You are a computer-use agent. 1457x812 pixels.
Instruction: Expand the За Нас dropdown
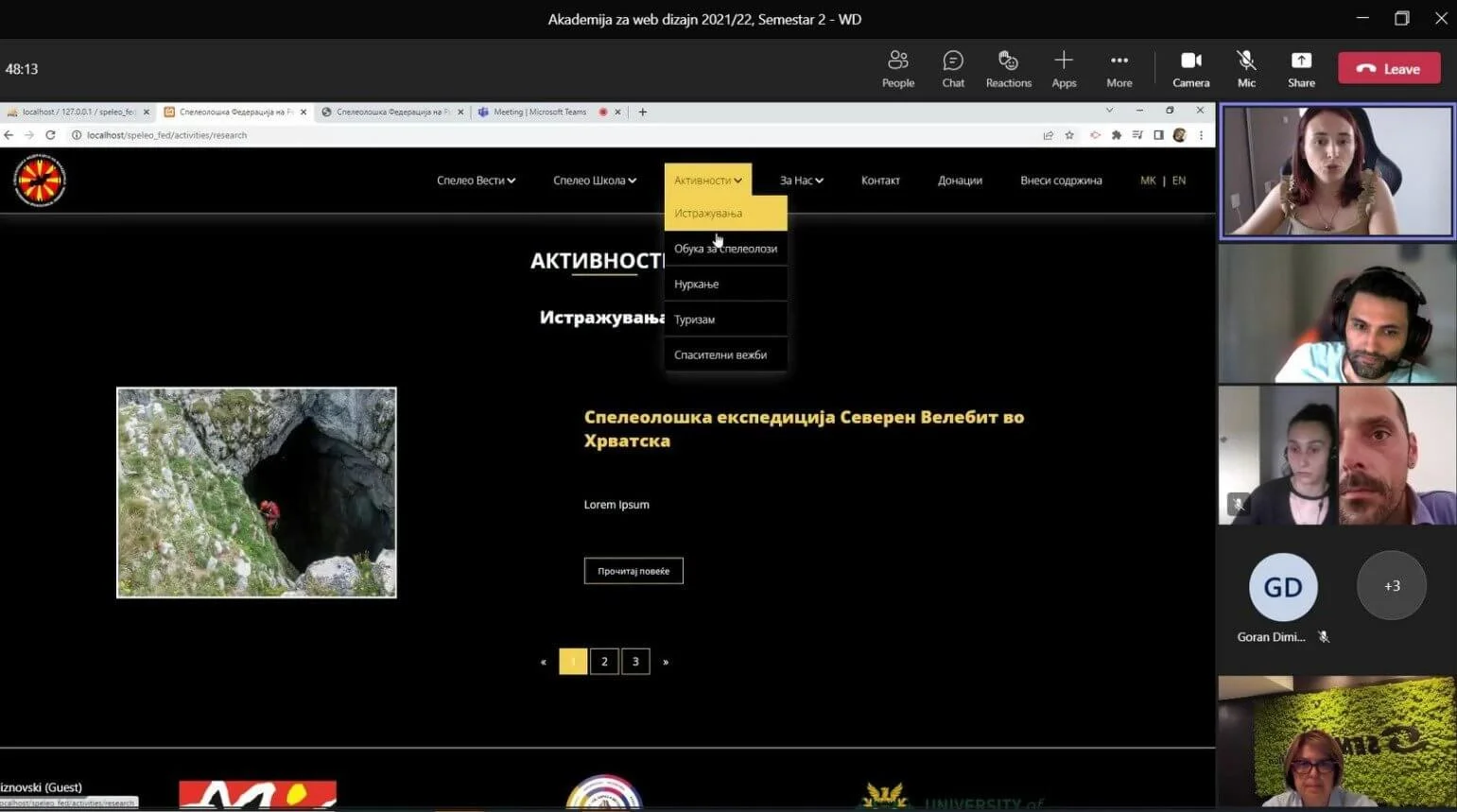pyautogui.click(x=801, y=181)
